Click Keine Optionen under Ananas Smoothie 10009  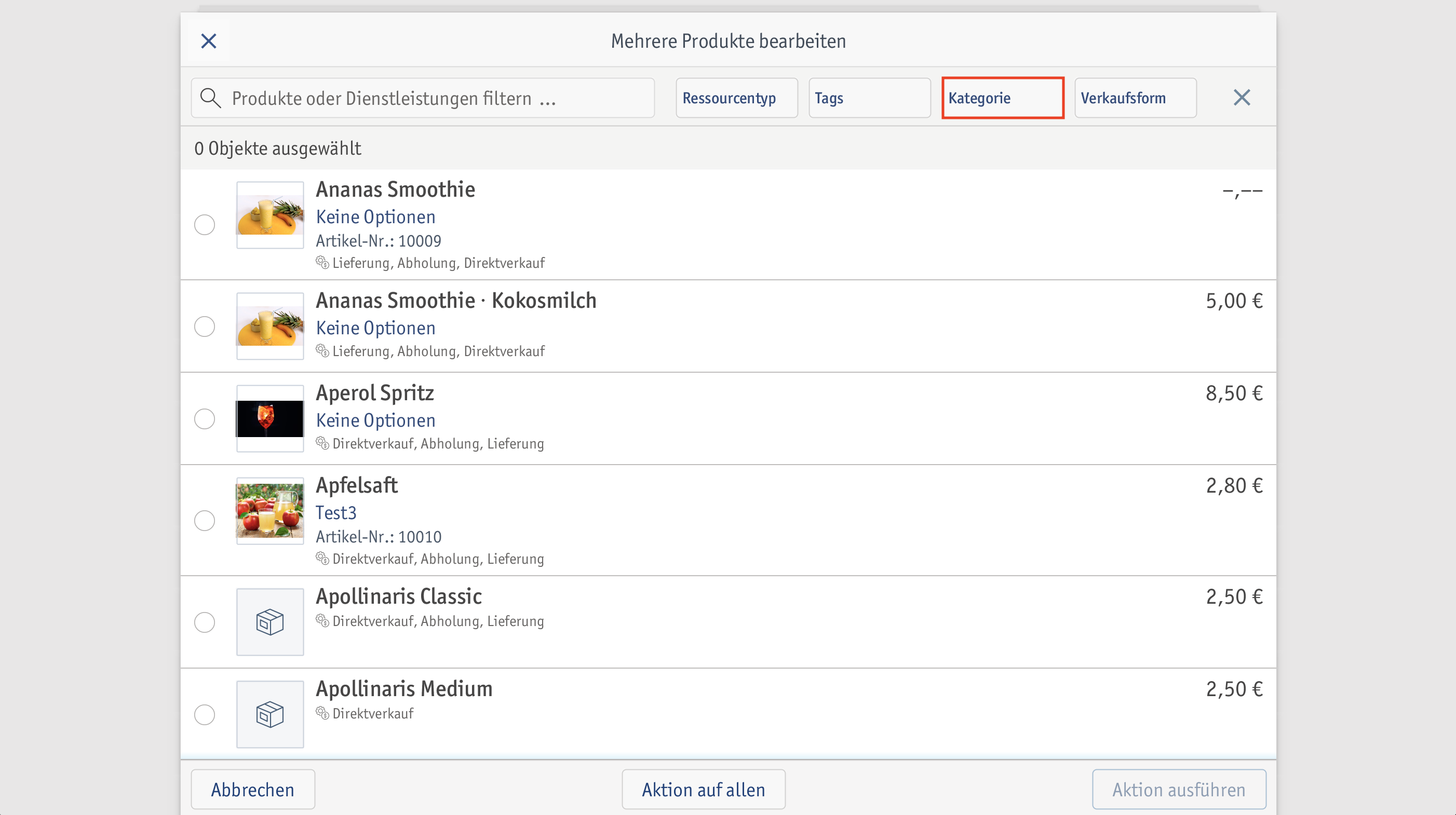[375, 217]
